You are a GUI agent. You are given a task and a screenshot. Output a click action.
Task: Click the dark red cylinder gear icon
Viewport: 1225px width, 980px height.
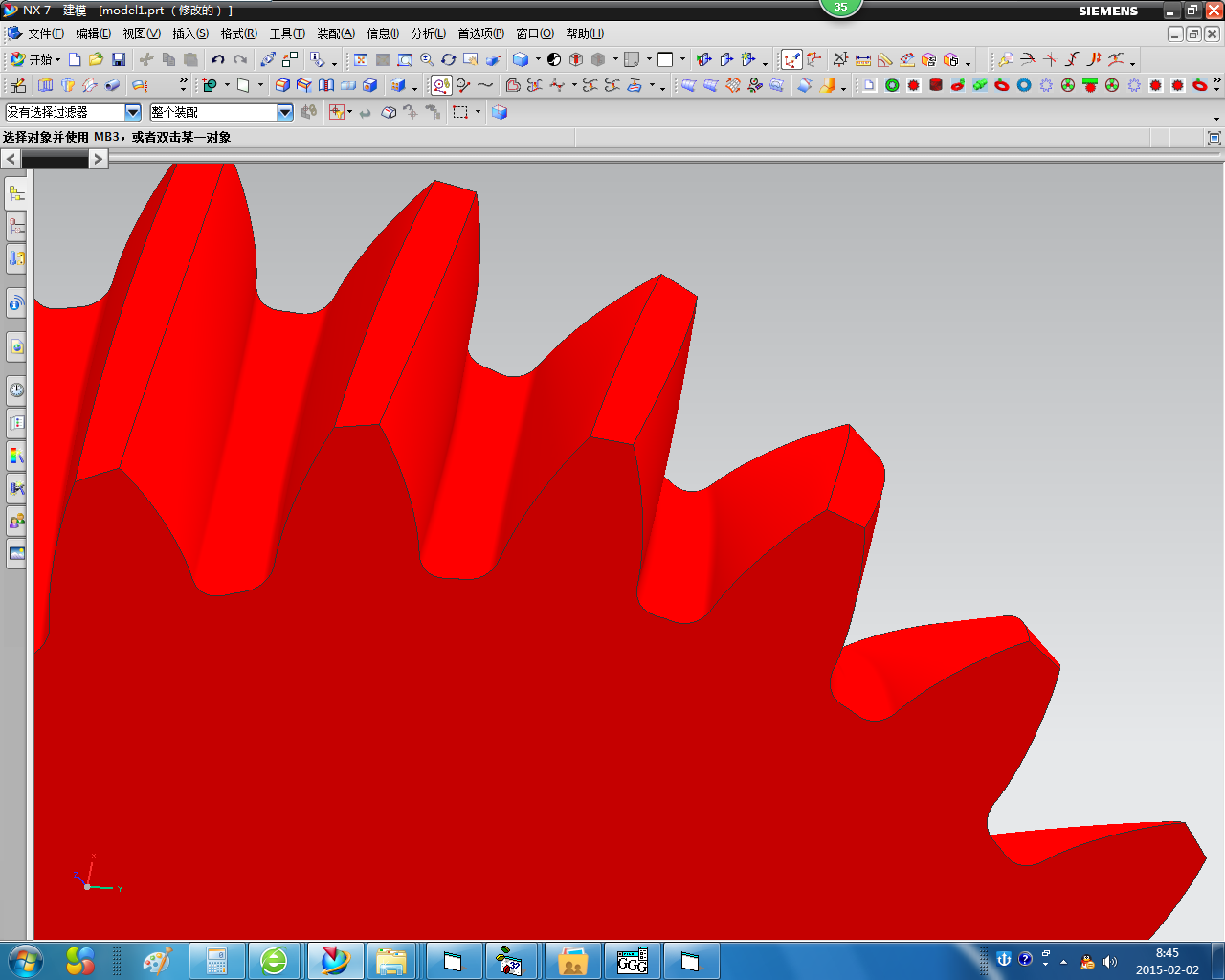pyautogui.click(x=936, y=85)
